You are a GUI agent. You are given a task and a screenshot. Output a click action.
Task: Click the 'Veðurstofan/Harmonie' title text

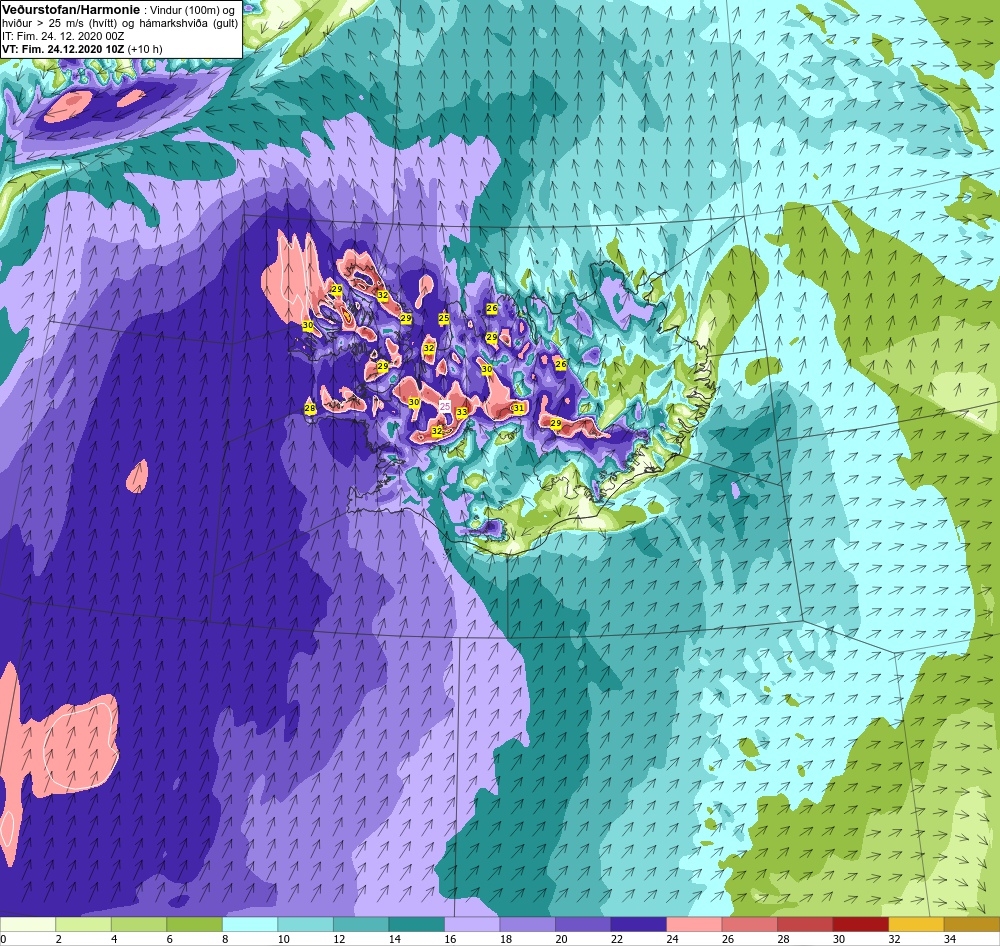coord(71,10)
